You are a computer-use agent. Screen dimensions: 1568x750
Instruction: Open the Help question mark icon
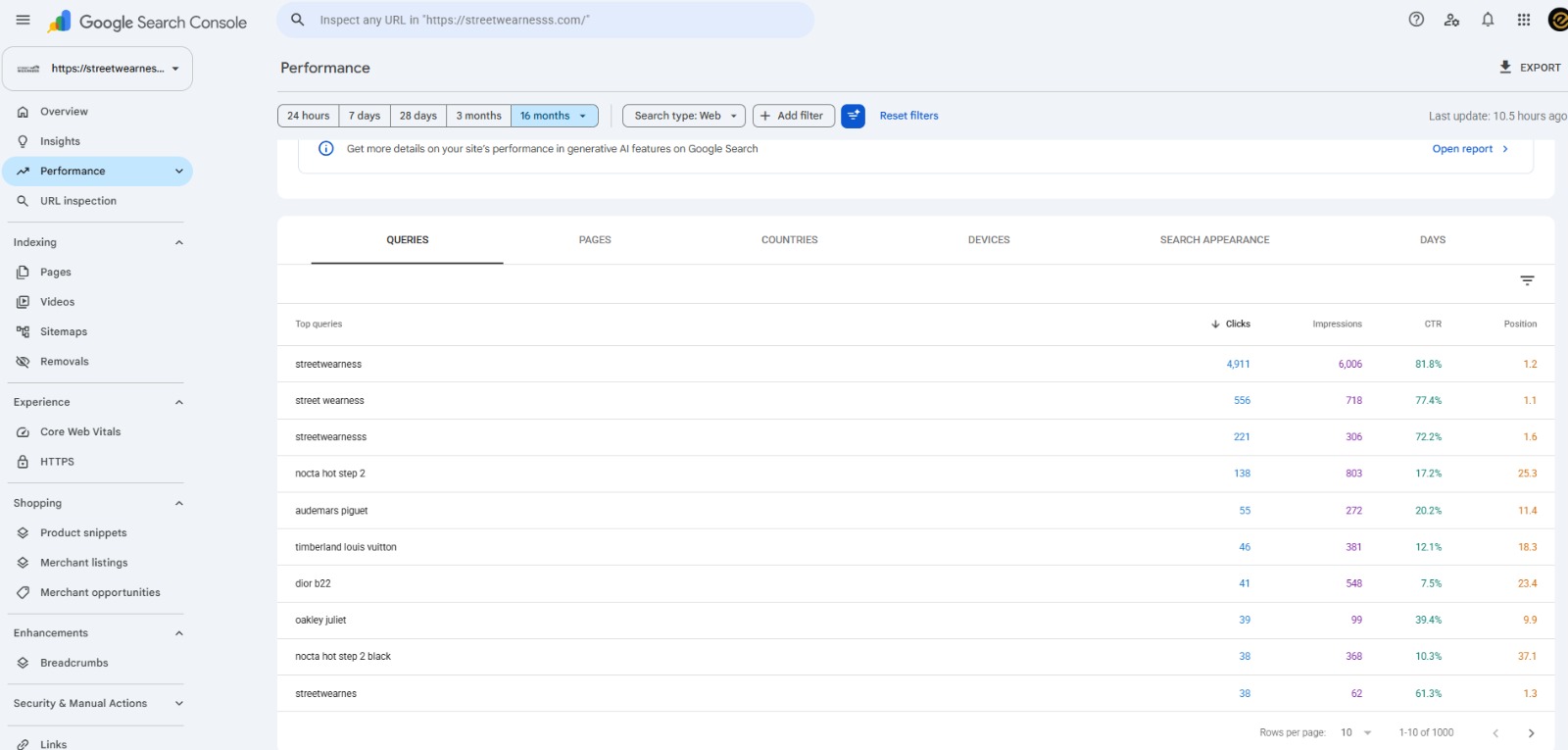pyautogui.click(x=1416, y=20)
